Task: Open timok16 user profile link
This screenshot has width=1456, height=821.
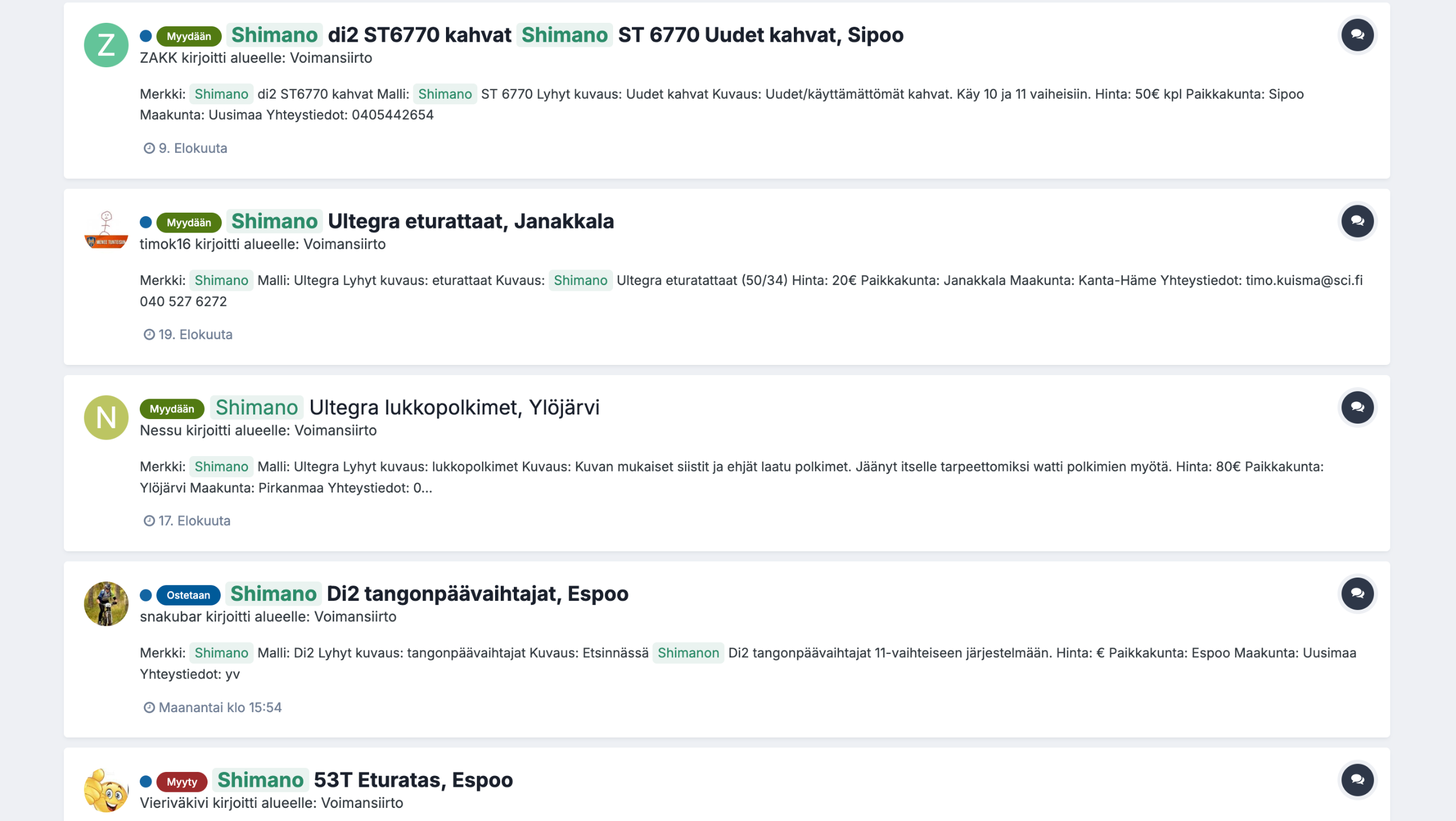Action: (x=165, y=244)
